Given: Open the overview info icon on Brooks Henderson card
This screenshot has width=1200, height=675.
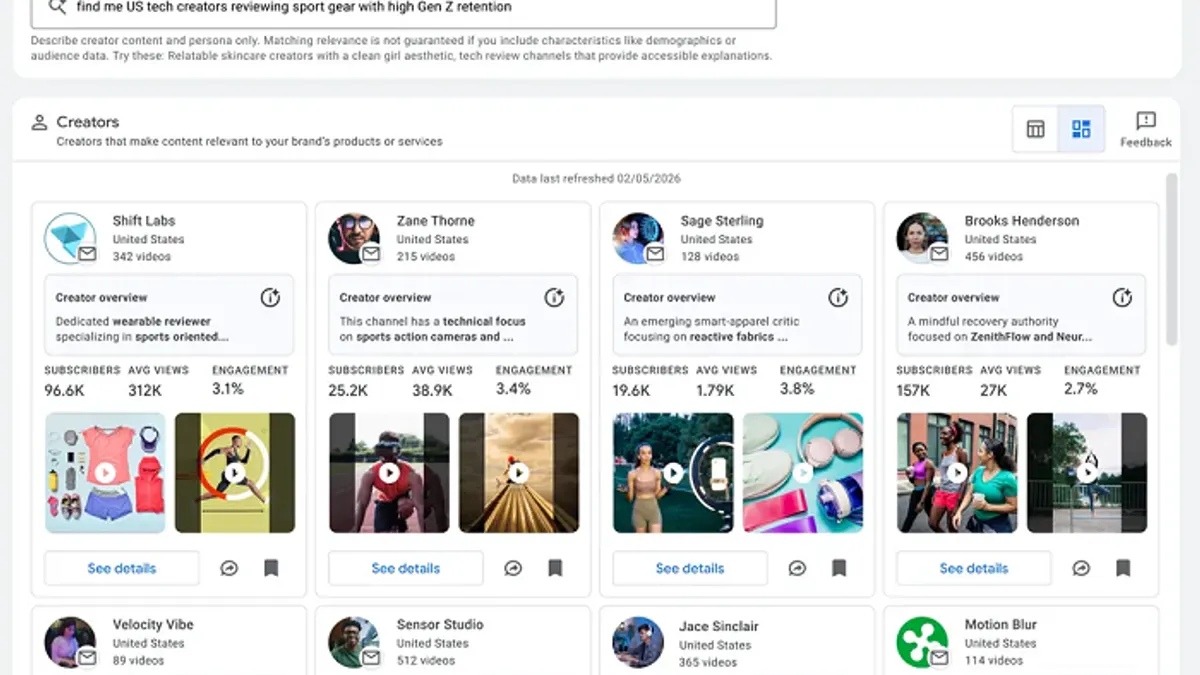Looking at the screenshot, I should [x=1123, y=297].
